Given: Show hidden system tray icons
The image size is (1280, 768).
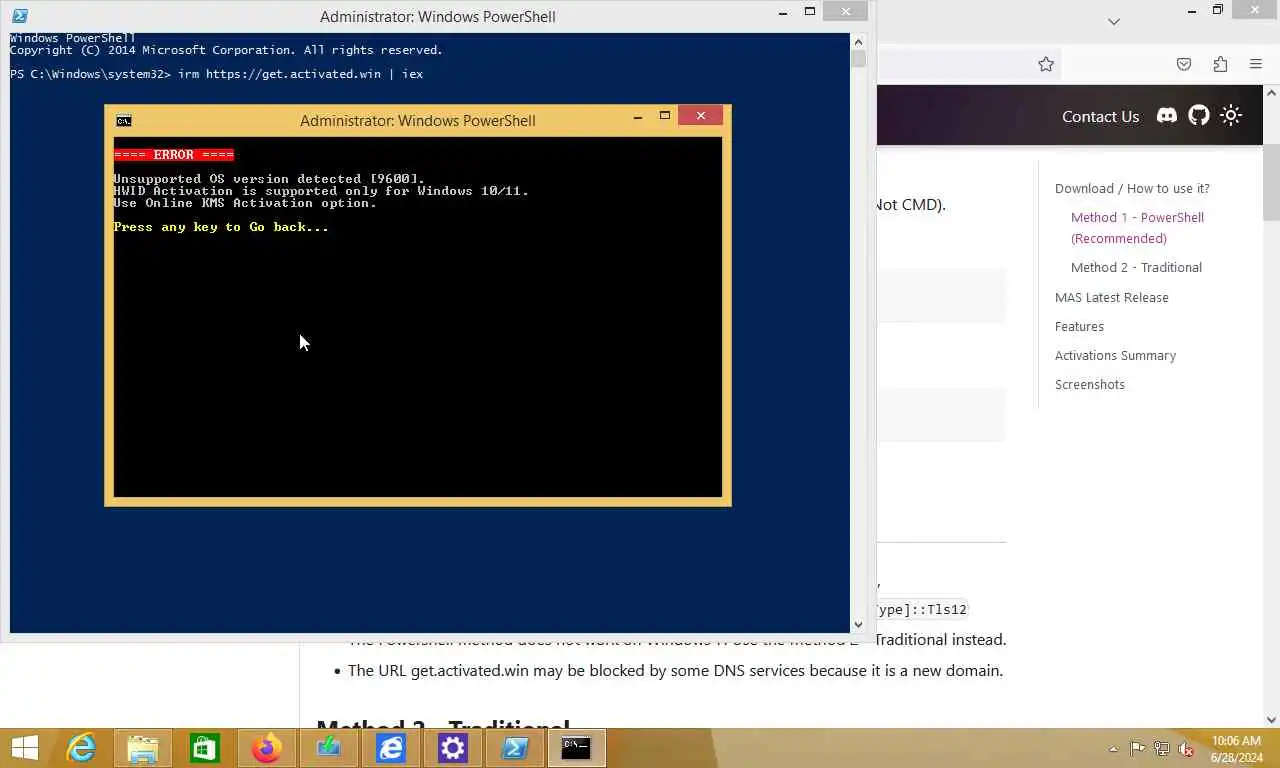Looking at the screenshot, I should tap(1114, 749).
